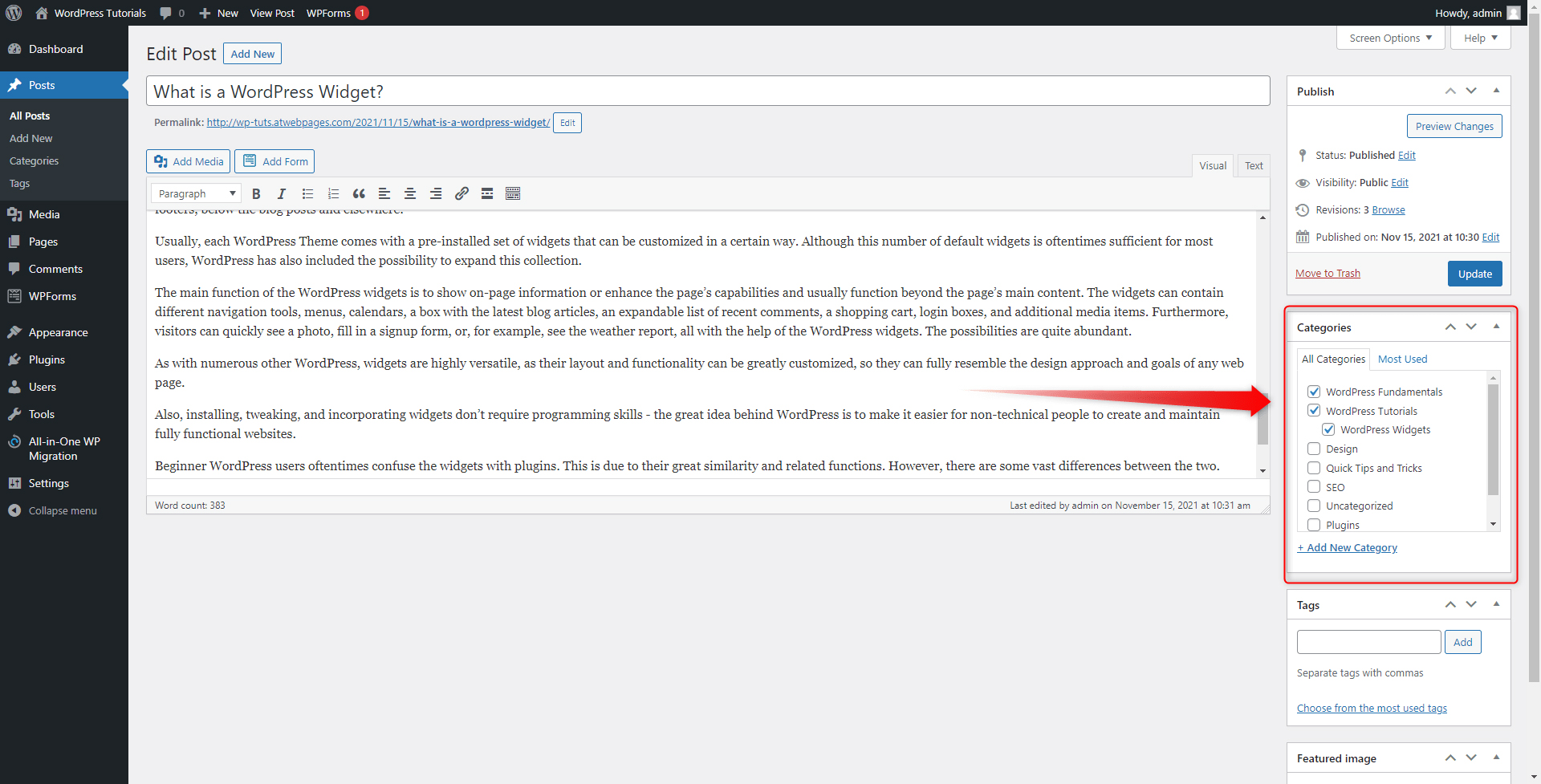This screenshot has height=784, width=1541.
Task: Click the Update button
Action: pyautogui.click(x=1475, y=274)
